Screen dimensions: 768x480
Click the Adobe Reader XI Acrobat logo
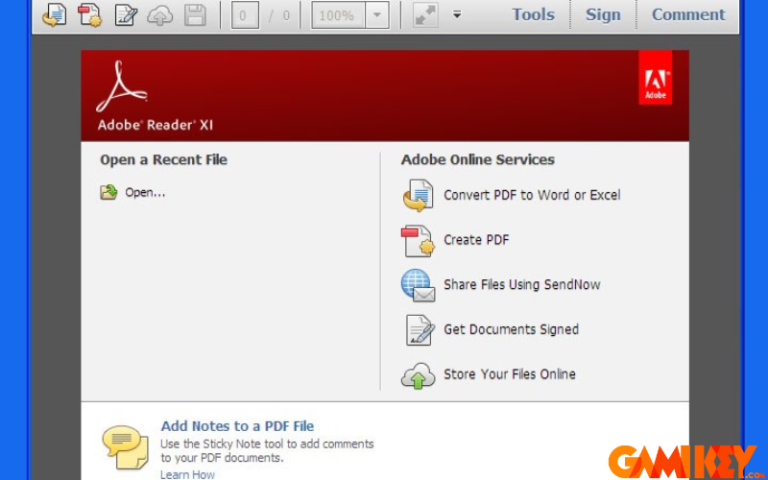point(122,86)
